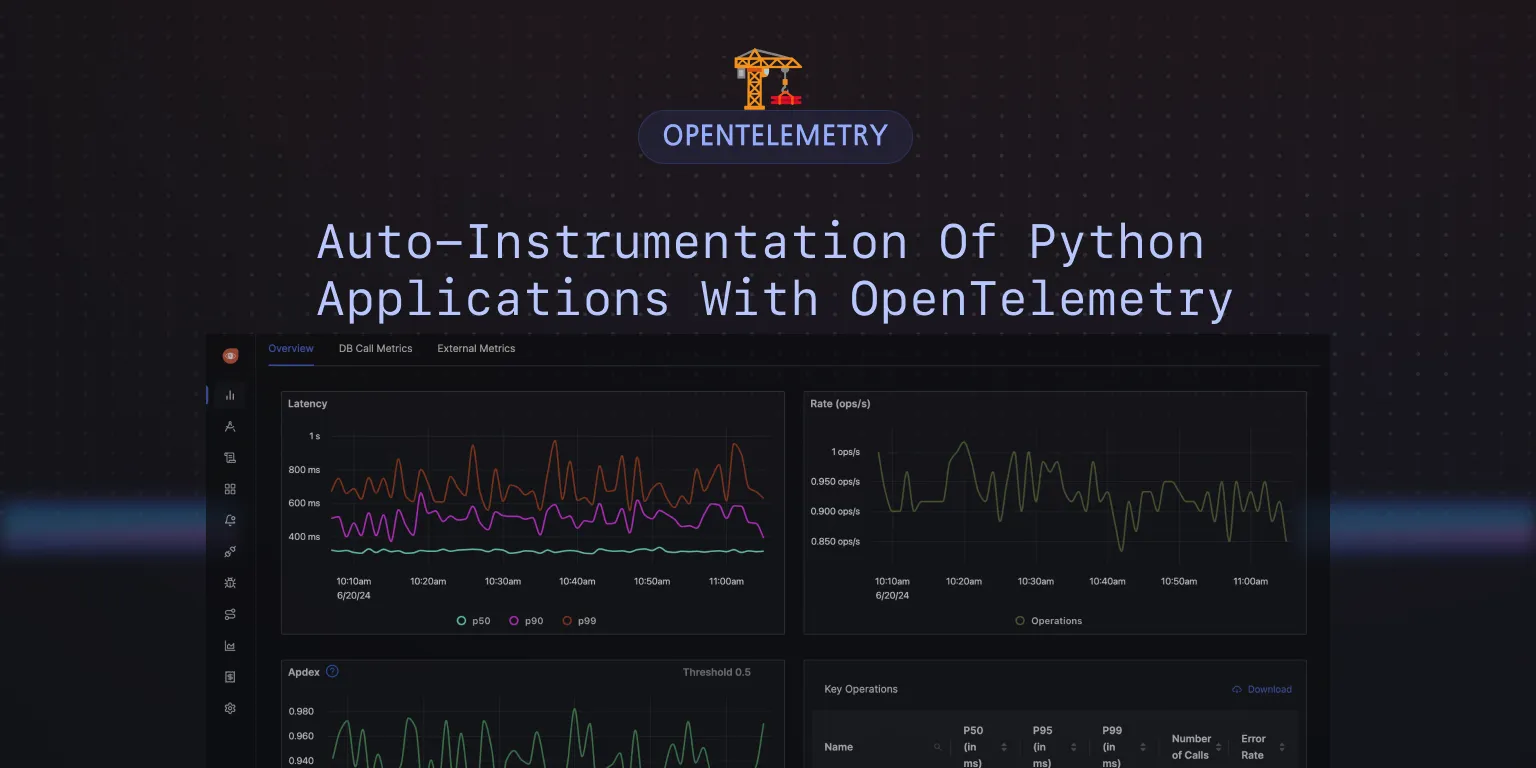1536x768 pixels.
Task: Click the 800 ms axis label
Action: (x=304, y=470)
